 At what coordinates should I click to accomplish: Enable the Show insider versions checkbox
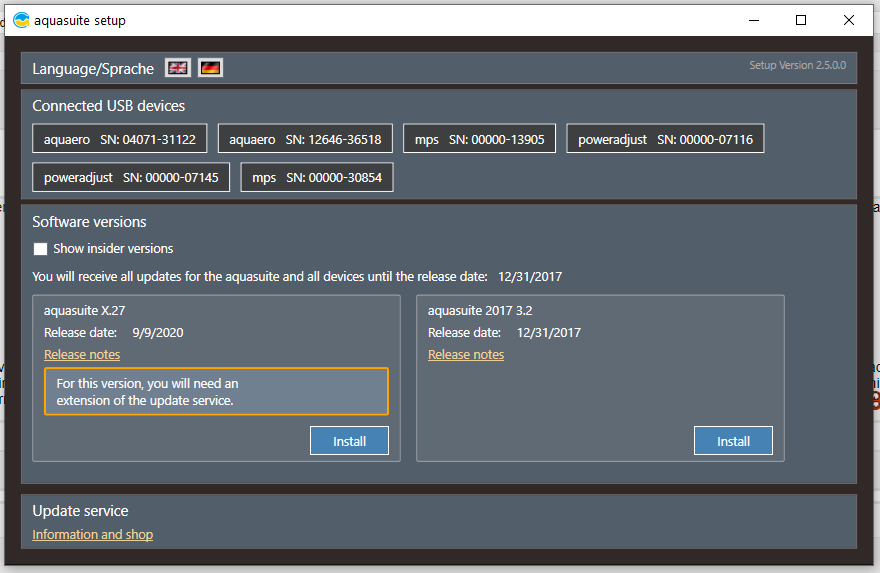tap(41, 249)
